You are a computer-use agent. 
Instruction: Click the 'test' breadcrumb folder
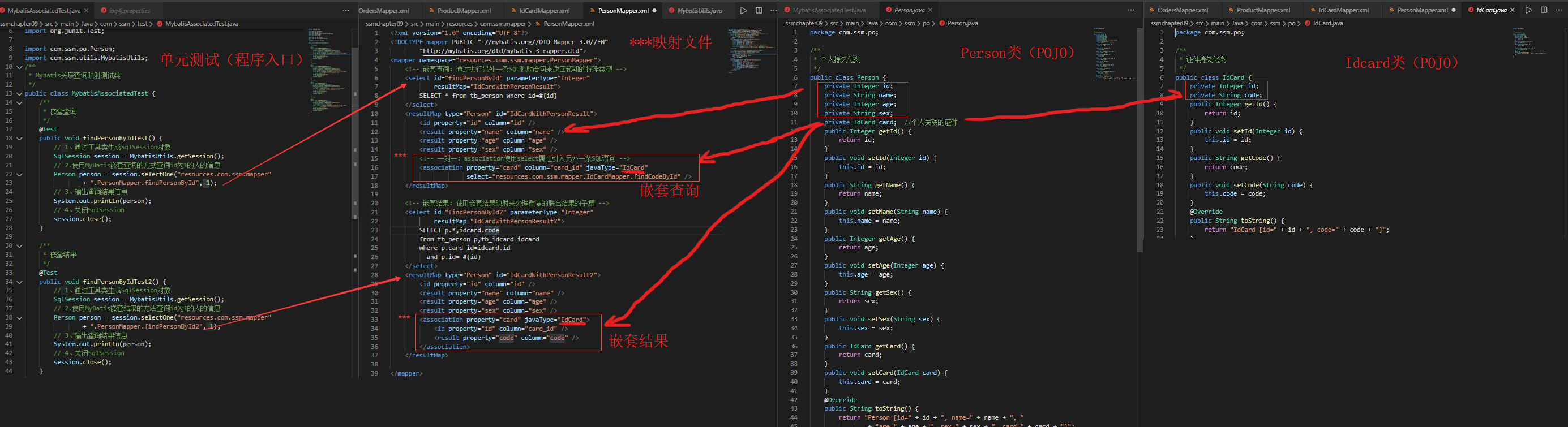tap(143, 24)
